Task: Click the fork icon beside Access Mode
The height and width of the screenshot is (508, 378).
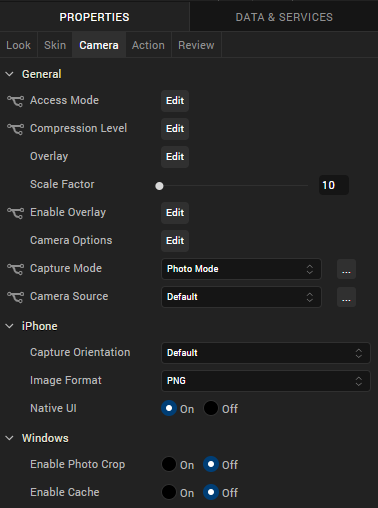Action: (x=15, y=101)
